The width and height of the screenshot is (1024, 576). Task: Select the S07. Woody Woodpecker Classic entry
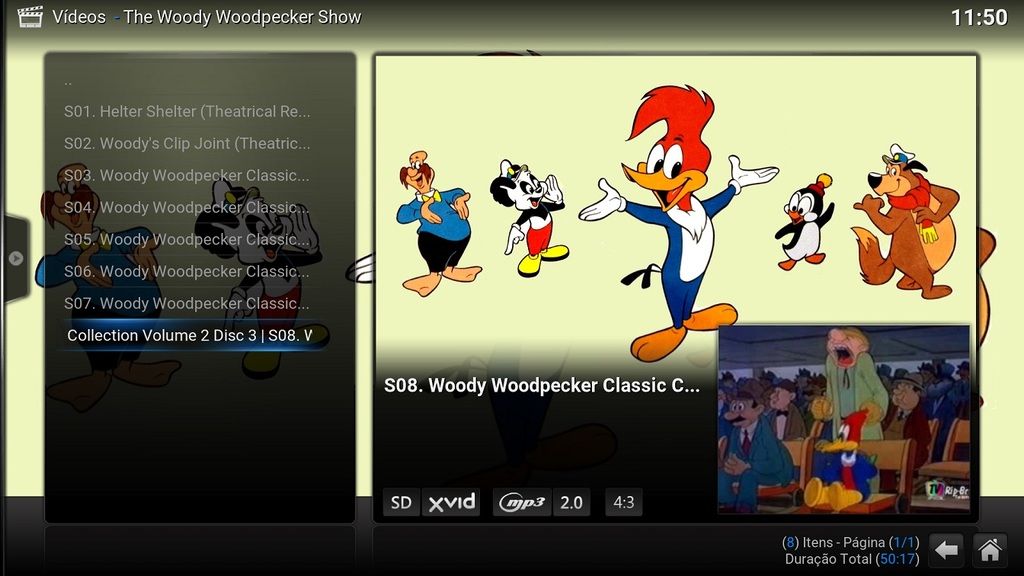coord(188,304)
